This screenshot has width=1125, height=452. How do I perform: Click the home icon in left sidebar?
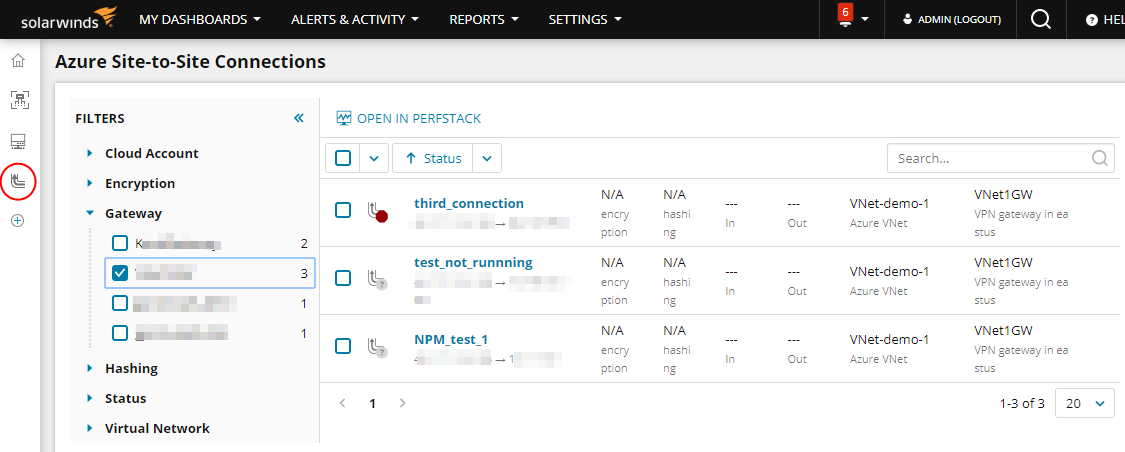[x=18, y=61]
